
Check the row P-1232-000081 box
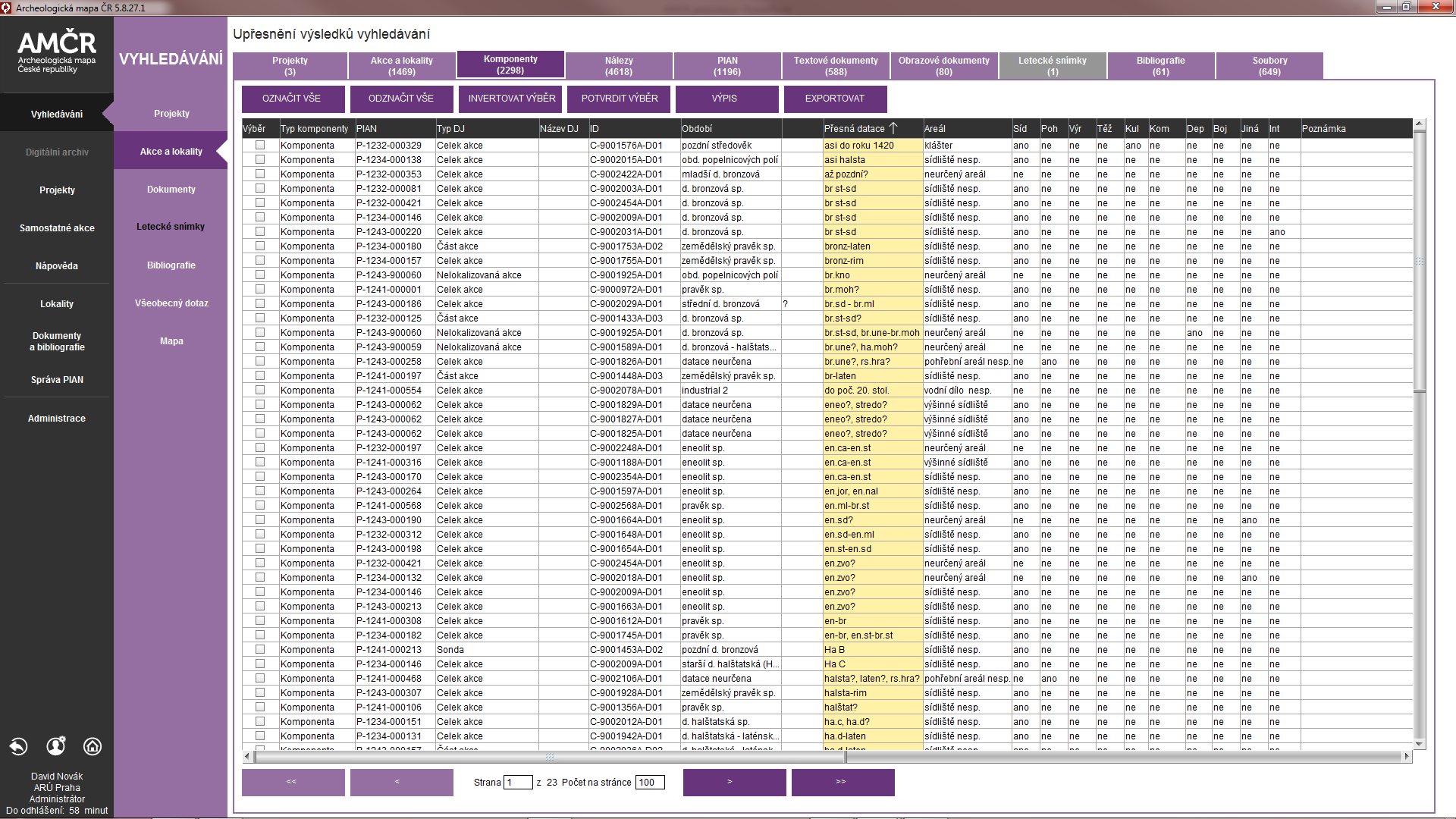pos(260,188)
